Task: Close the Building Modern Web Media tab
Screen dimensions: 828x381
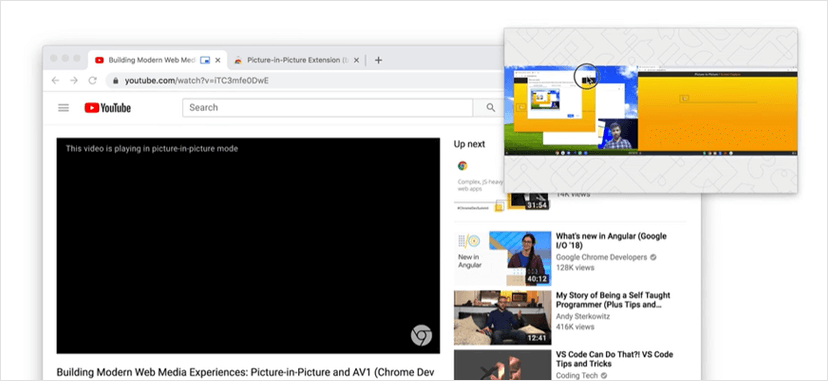Action: coord(218,60)
